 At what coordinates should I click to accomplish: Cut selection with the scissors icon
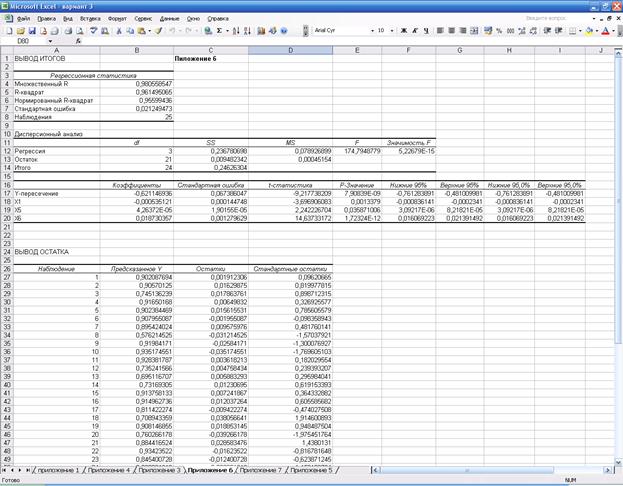coord(118,31)
